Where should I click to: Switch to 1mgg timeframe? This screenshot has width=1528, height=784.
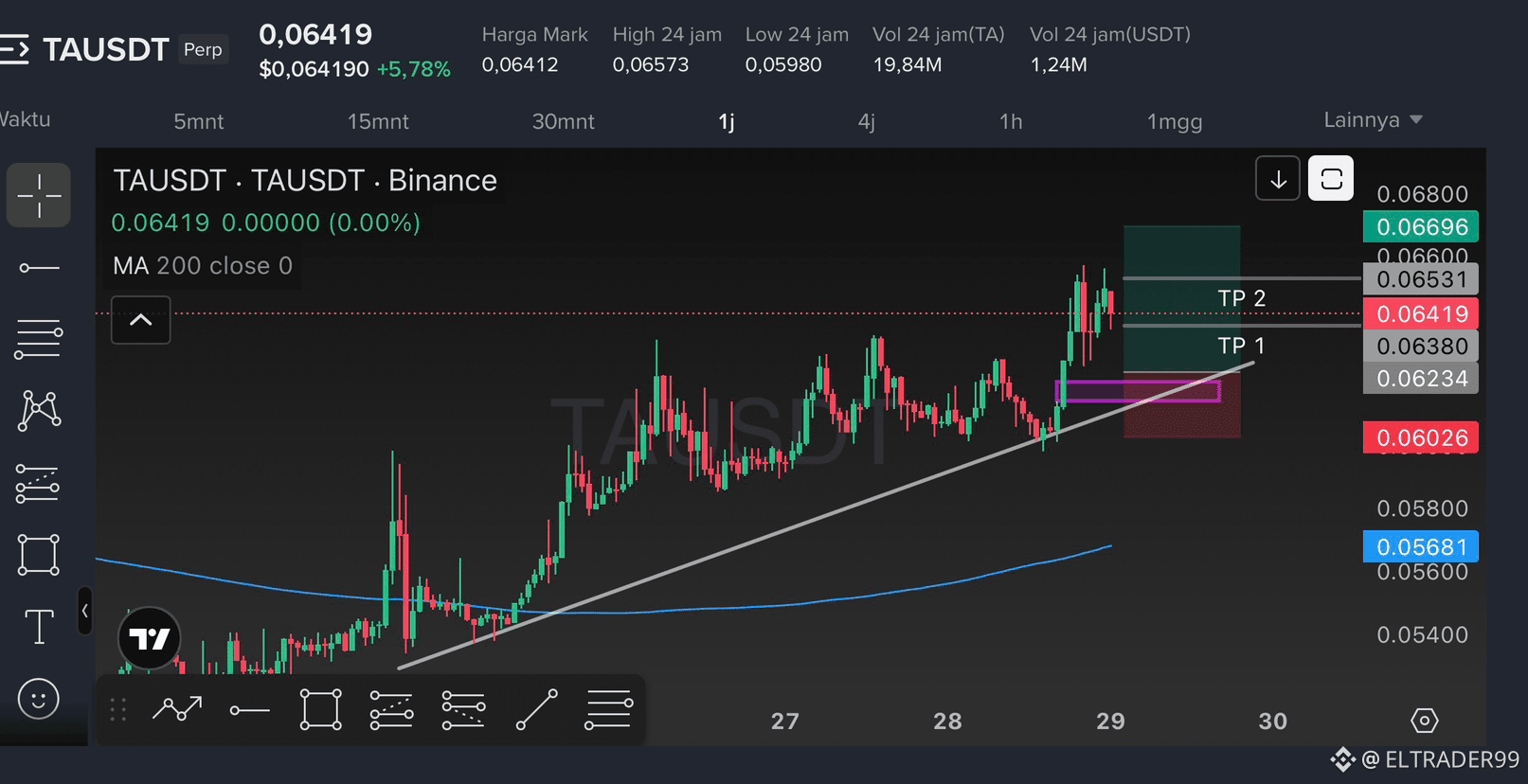click(1175, 121)
